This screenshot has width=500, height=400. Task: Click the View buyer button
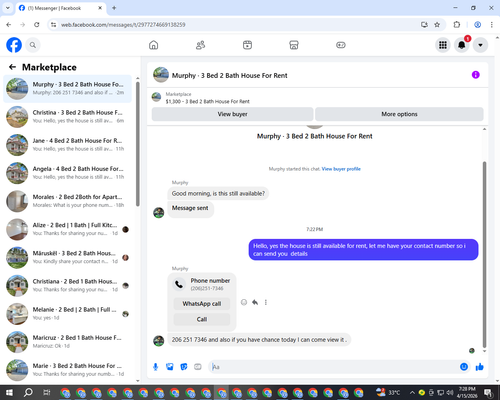[232, 114]
